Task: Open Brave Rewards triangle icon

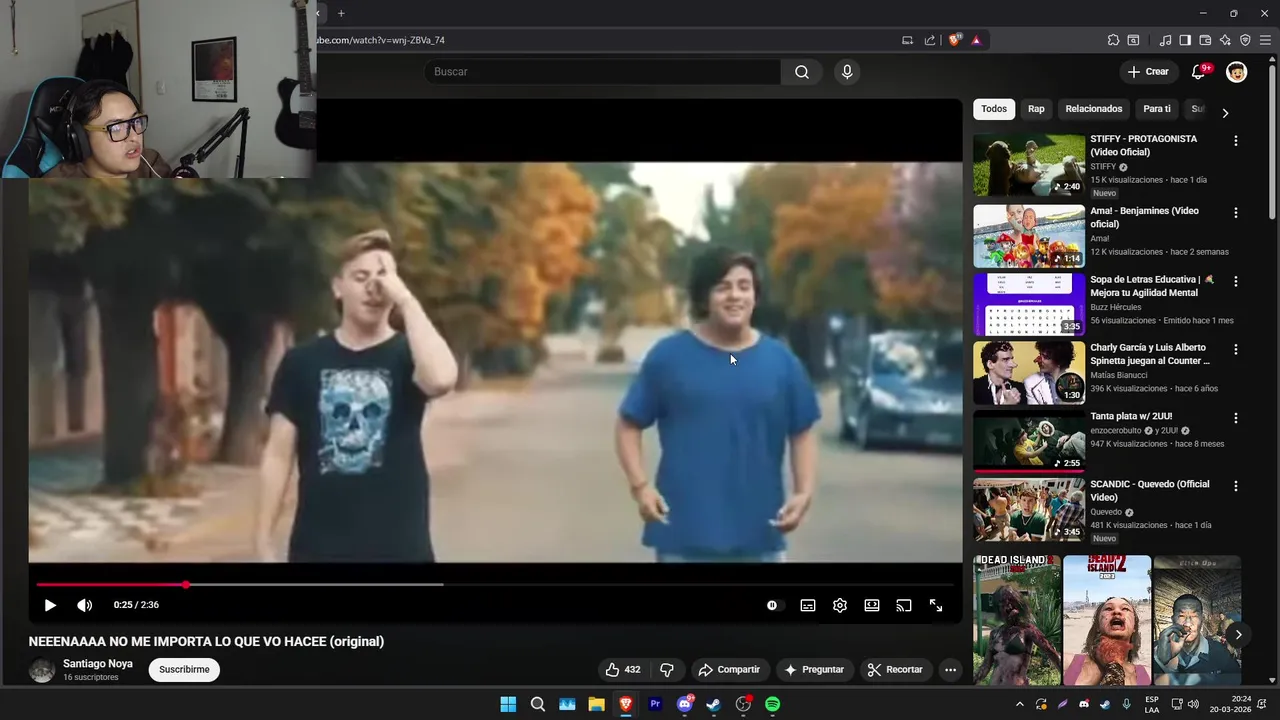Action: [x=976, y=40]
